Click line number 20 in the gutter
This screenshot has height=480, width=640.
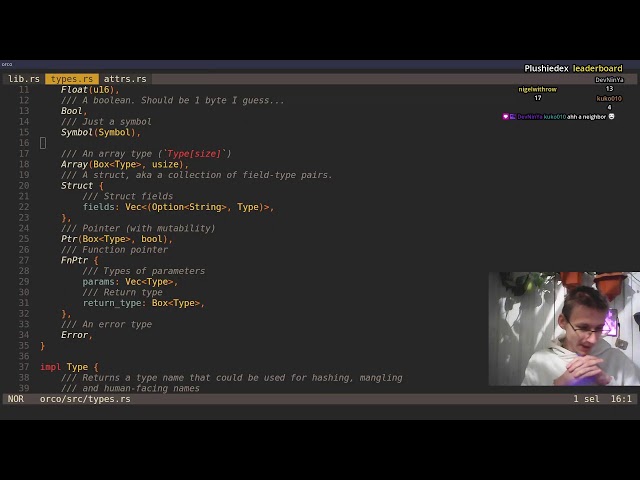click(x=24, y=185)
